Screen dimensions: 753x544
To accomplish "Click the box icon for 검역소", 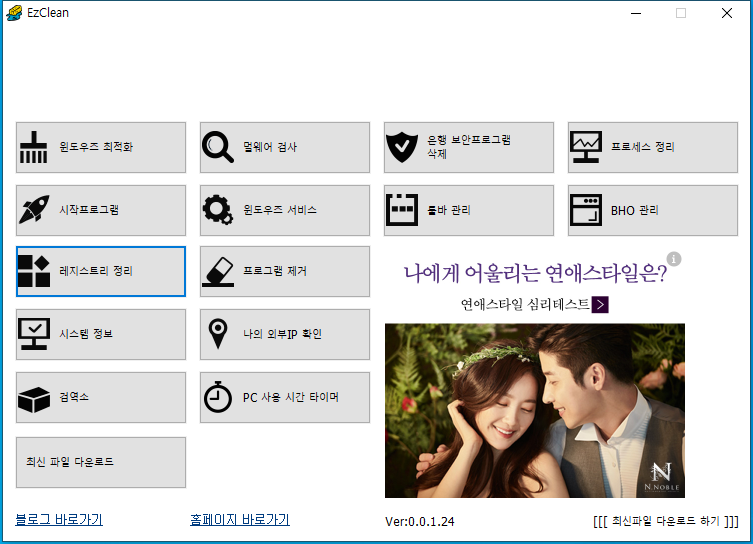I will click(x=34, y=399).
